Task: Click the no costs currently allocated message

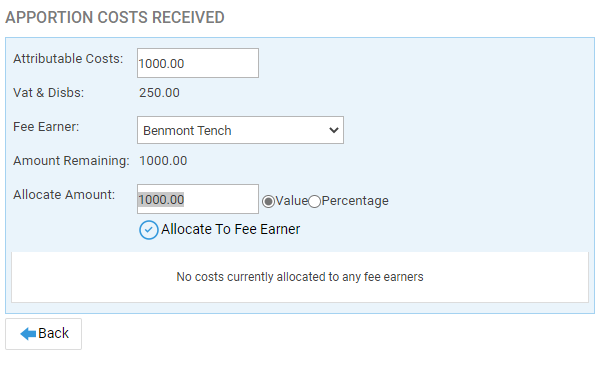Action: 300,277
